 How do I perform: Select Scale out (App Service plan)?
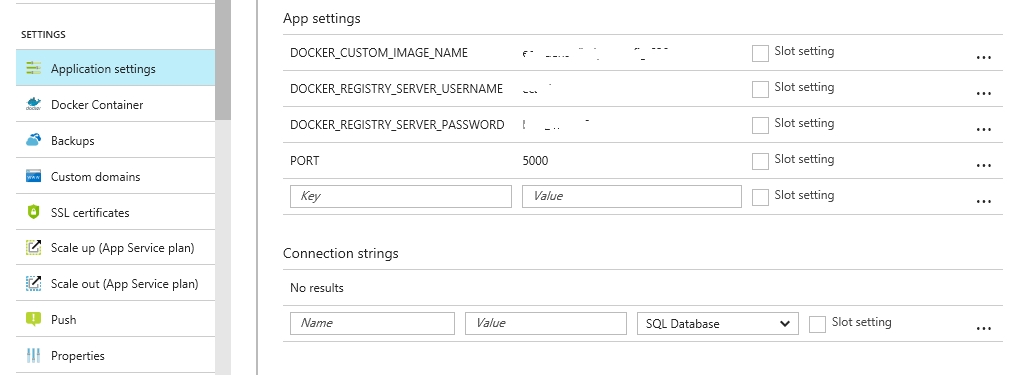115,283
